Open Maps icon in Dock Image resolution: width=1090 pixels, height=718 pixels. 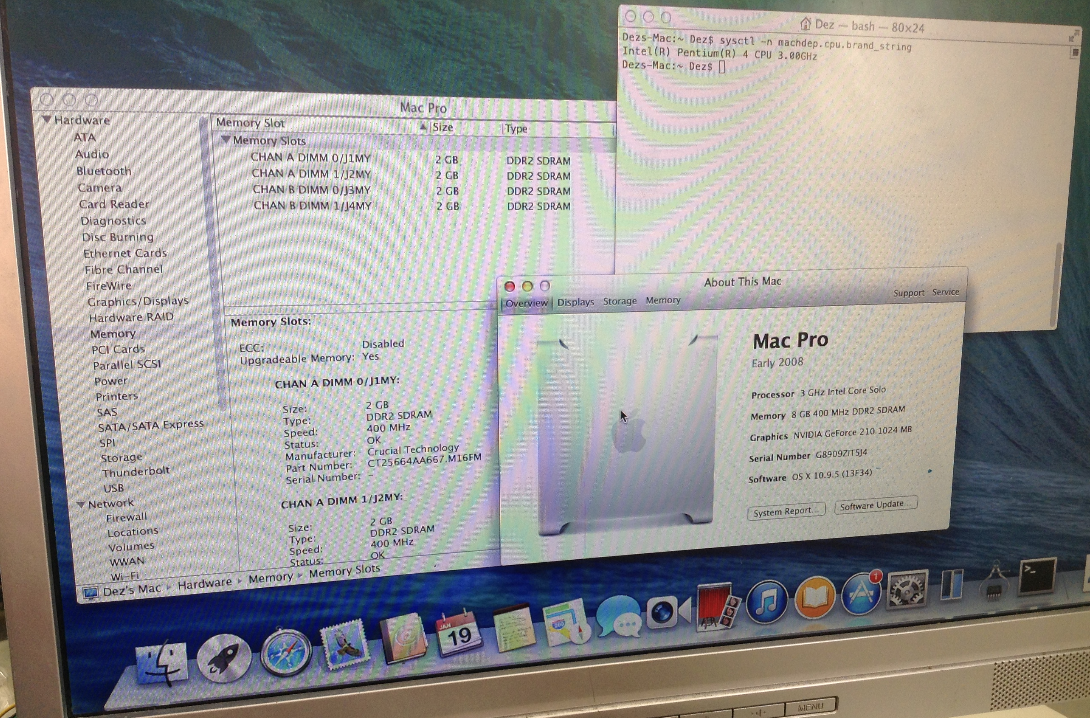click(567, 622)
